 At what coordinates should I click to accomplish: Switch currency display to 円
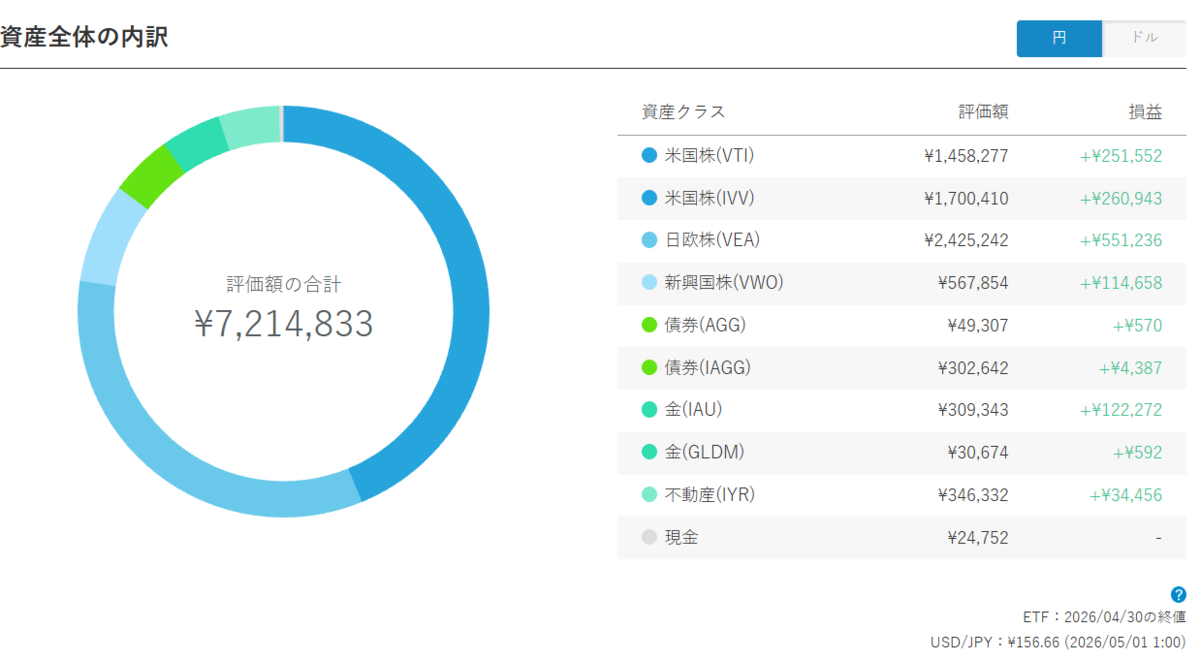tap(1059, 38)
